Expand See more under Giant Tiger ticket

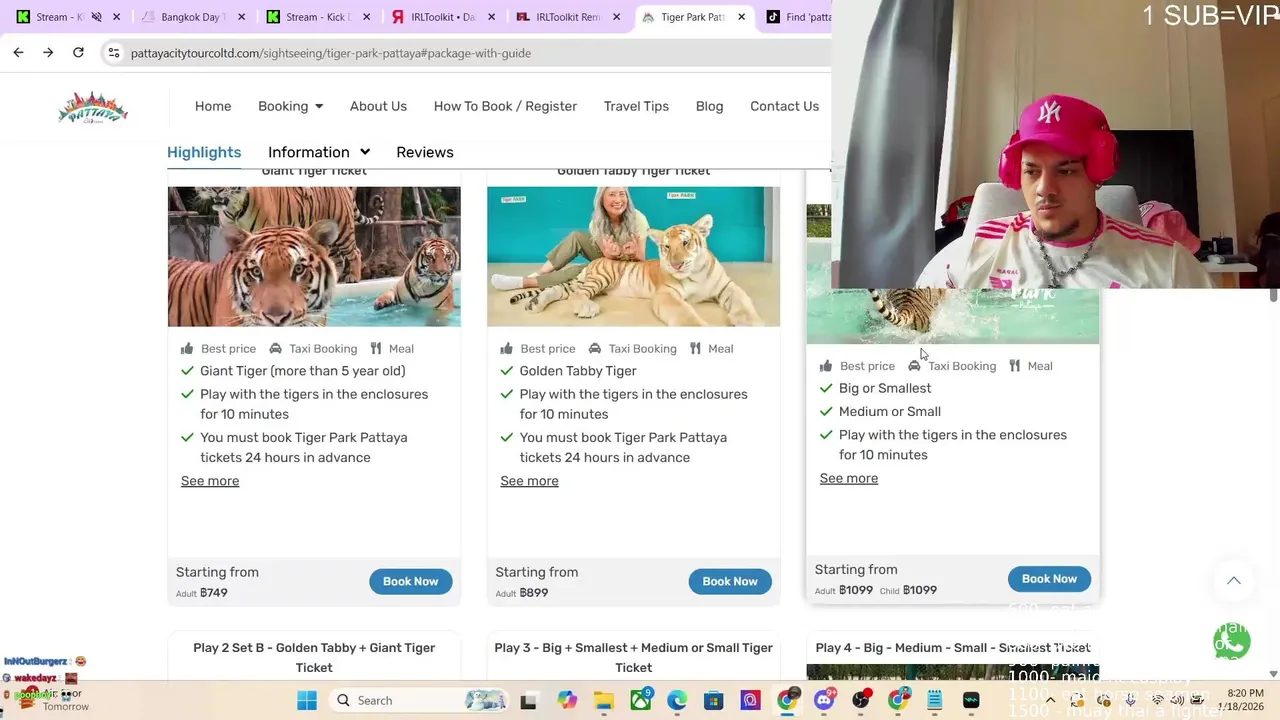click(x=210, y=481)
